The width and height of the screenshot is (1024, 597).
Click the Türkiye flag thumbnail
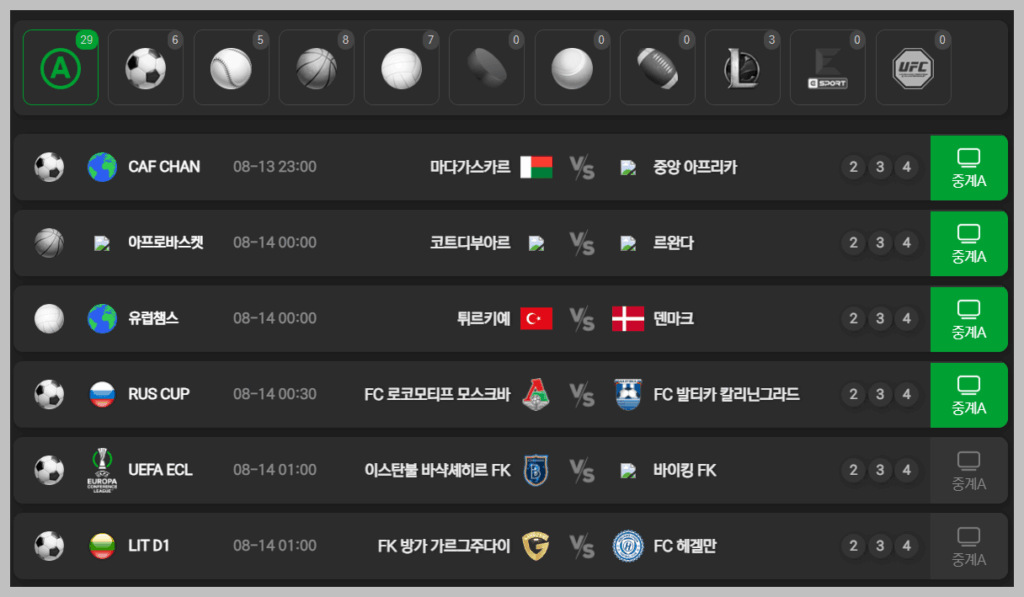[536, 319]
